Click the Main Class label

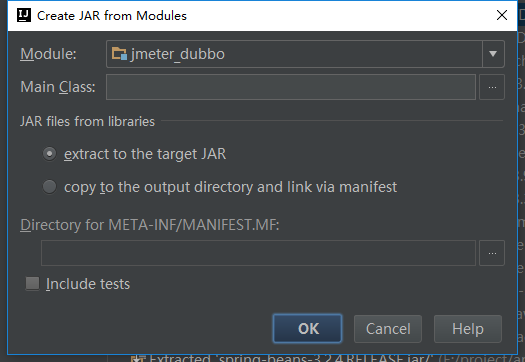(58, 87)
